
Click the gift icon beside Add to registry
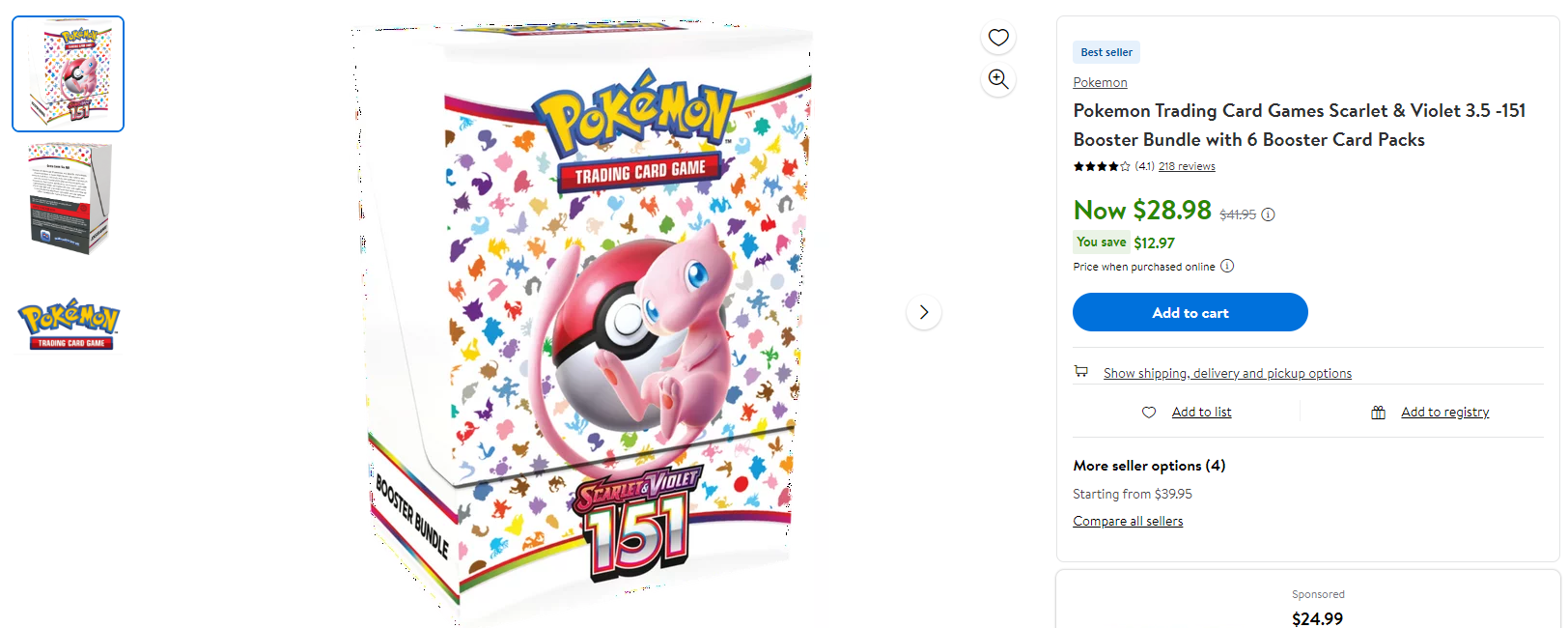(x=1379, y=413)
